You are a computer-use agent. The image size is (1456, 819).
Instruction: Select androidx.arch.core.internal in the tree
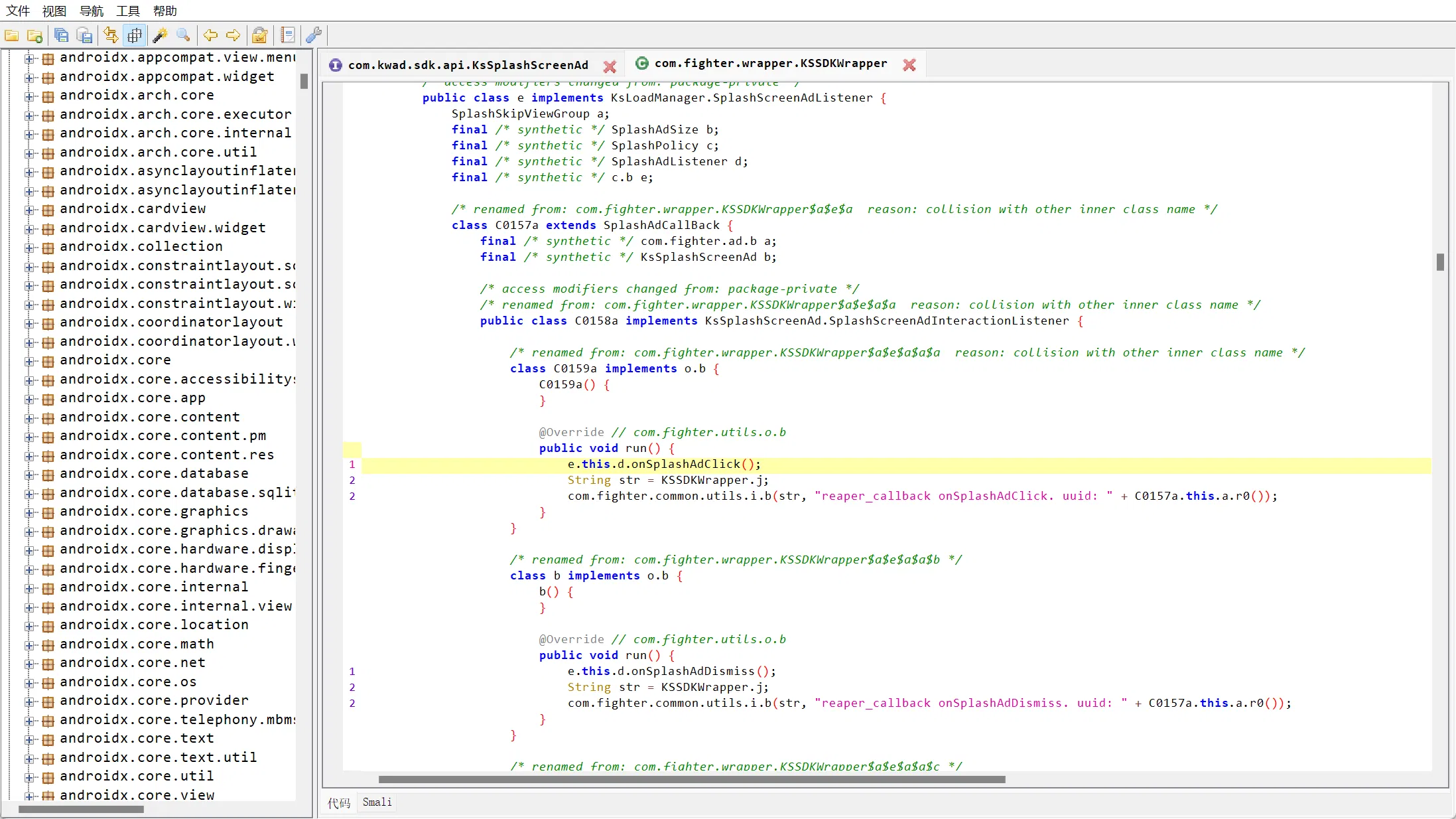(x=175, y=133)
